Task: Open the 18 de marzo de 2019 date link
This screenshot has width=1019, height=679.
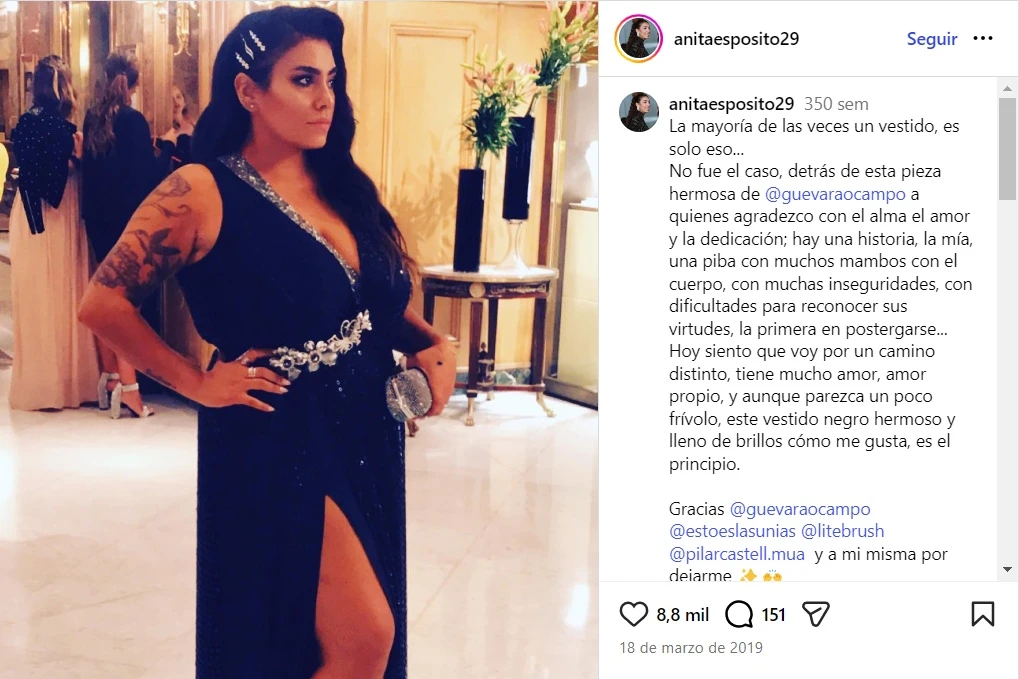Action: (x=691, y=648)
